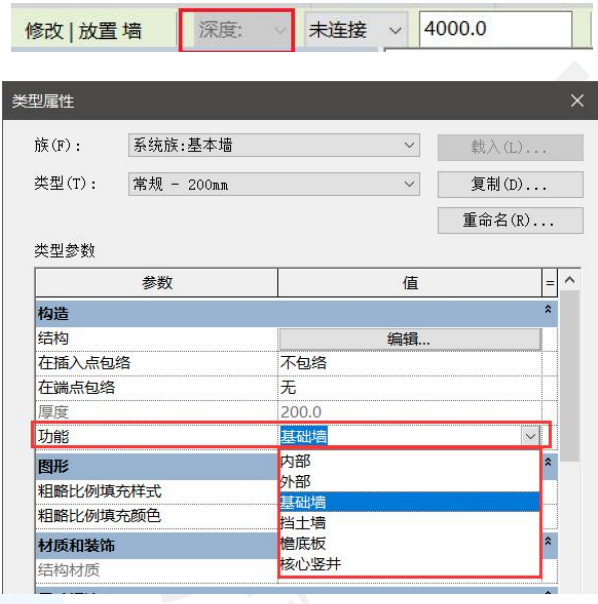
Task: Open the 功能 value dropdown arrow
Action: tap(531, 436)
